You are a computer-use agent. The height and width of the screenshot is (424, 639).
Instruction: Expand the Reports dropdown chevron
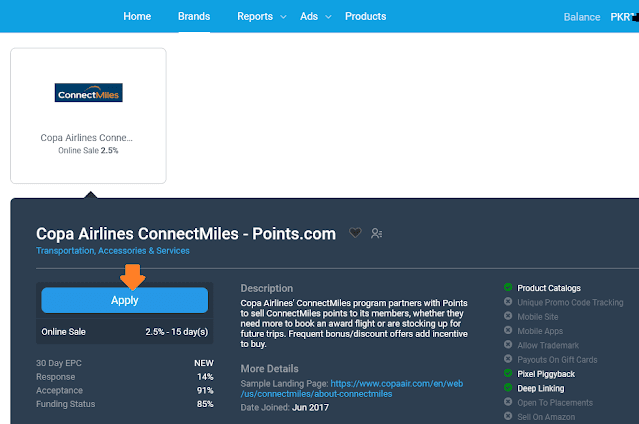coord(283,17)
